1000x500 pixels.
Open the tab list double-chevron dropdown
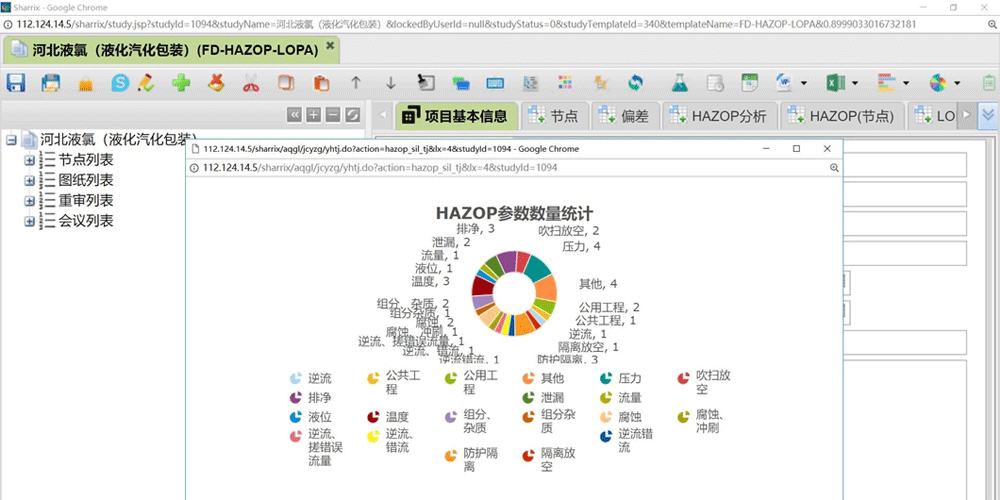[x=988, y=115]
